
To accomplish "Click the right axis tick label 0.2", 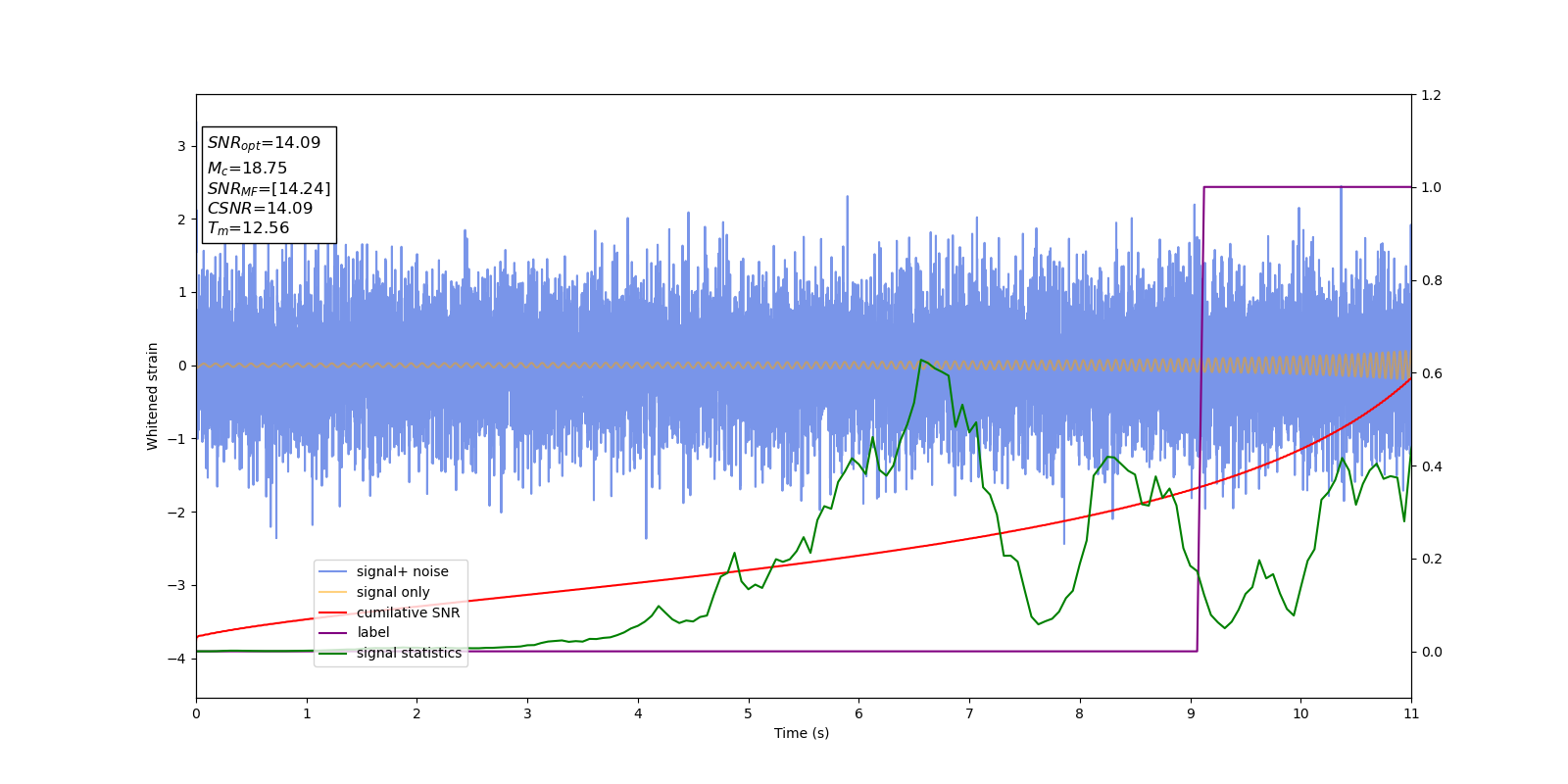I will click(1431, 559).
